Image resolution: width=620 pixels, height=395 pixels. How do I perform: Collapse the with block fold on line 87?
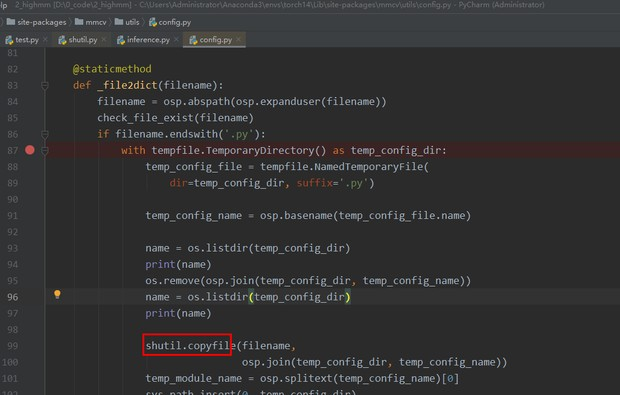coord(45,151)
